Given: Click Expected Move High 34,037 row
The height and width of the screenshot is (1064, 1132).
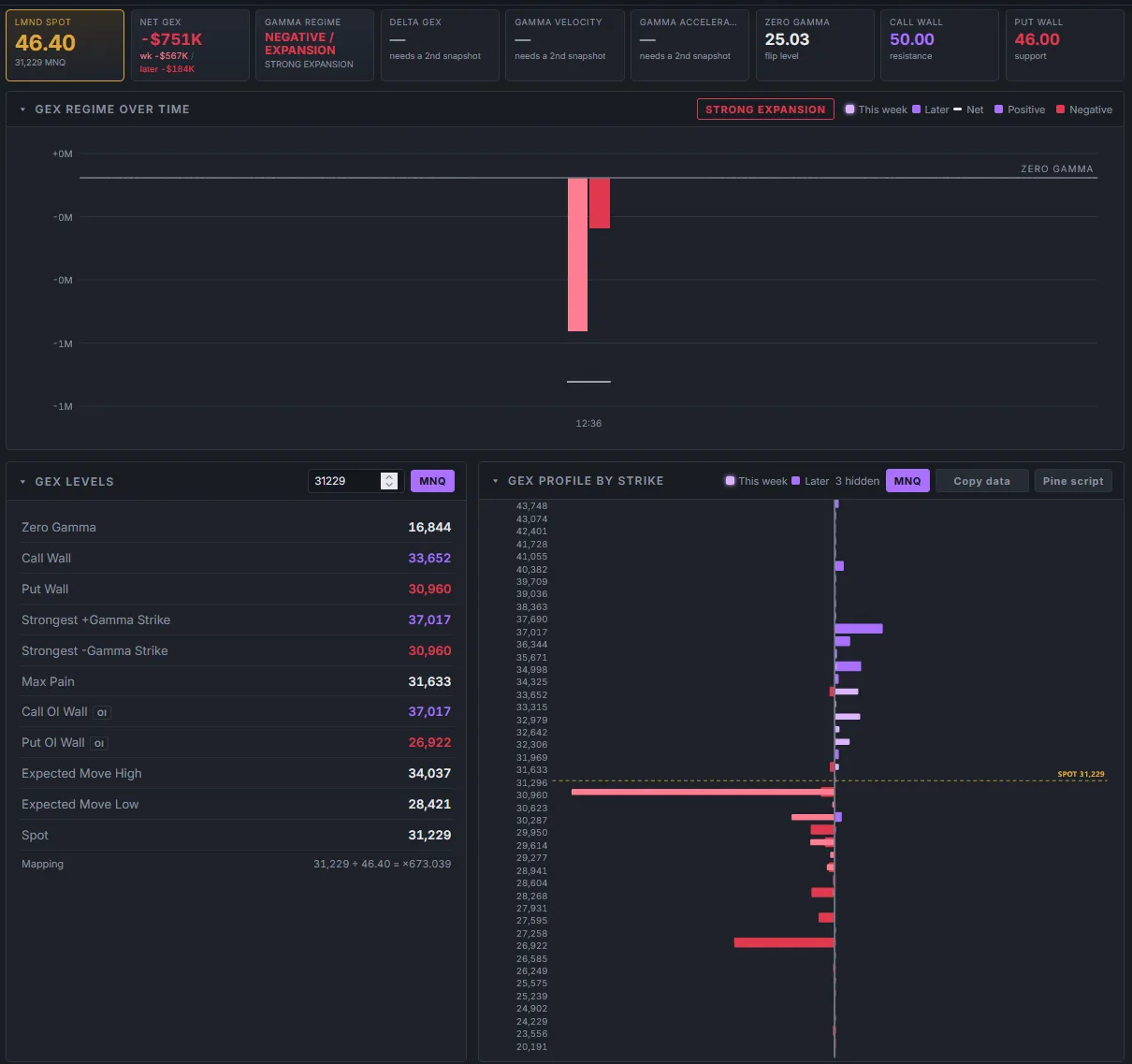Looking at the screenshot, I should coord(236,774).
